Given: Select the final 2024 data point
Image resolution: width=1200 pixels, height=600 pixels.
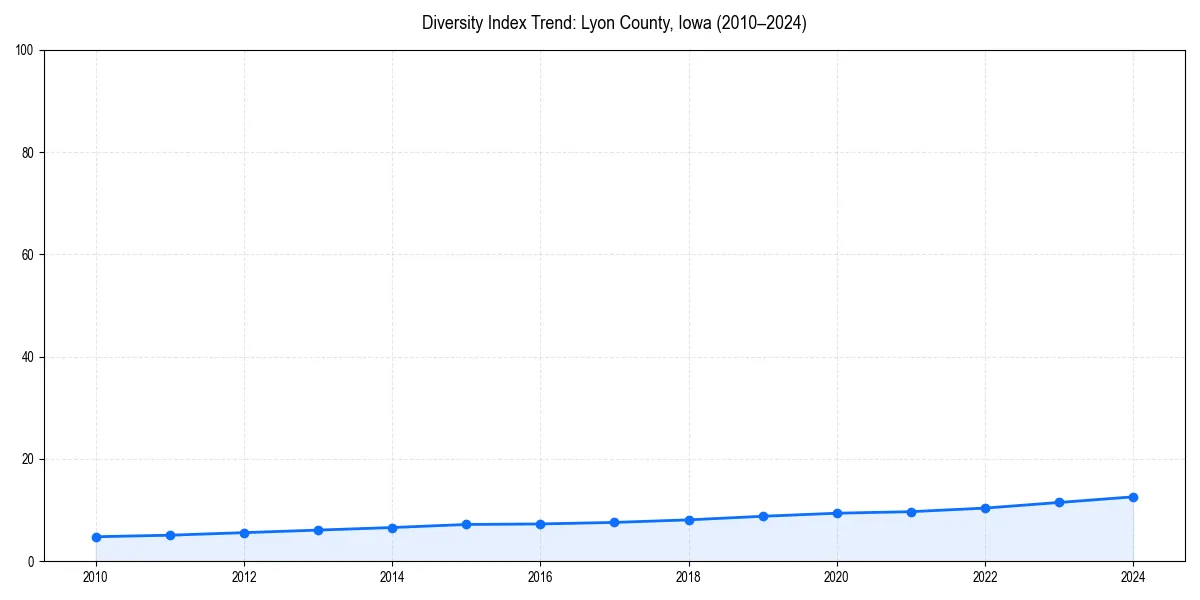Looking at the screenshot, I should (1133, 496).
